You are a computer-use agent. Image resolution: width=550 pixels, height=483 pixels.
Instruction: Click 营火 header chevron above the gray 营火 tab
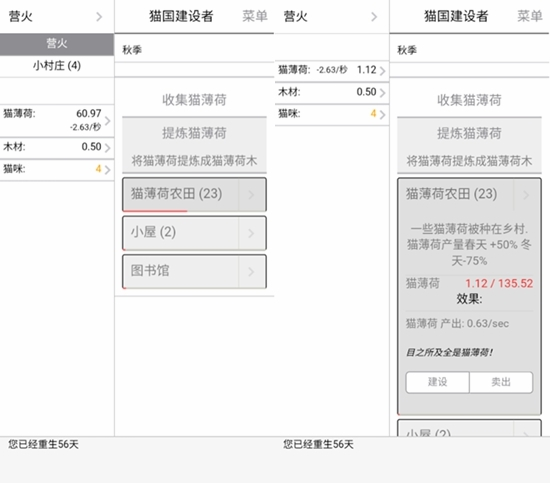(x=99, y=16)
